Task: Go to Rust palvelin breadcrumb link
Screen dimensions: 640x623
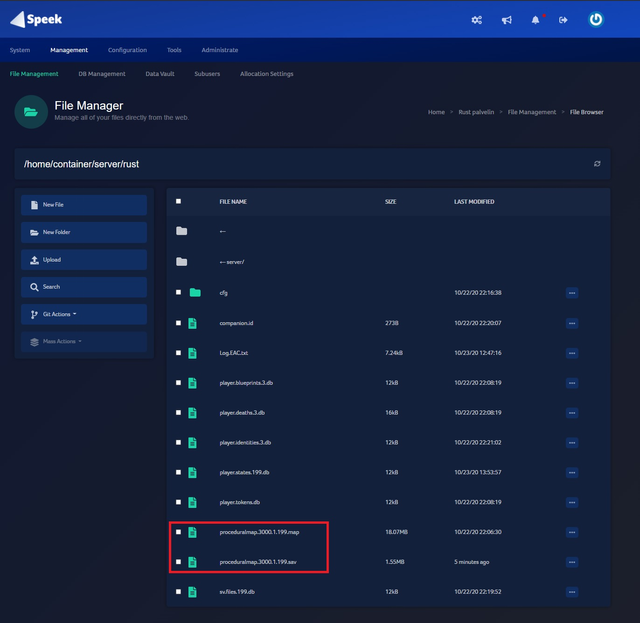Action: (476, 112)
